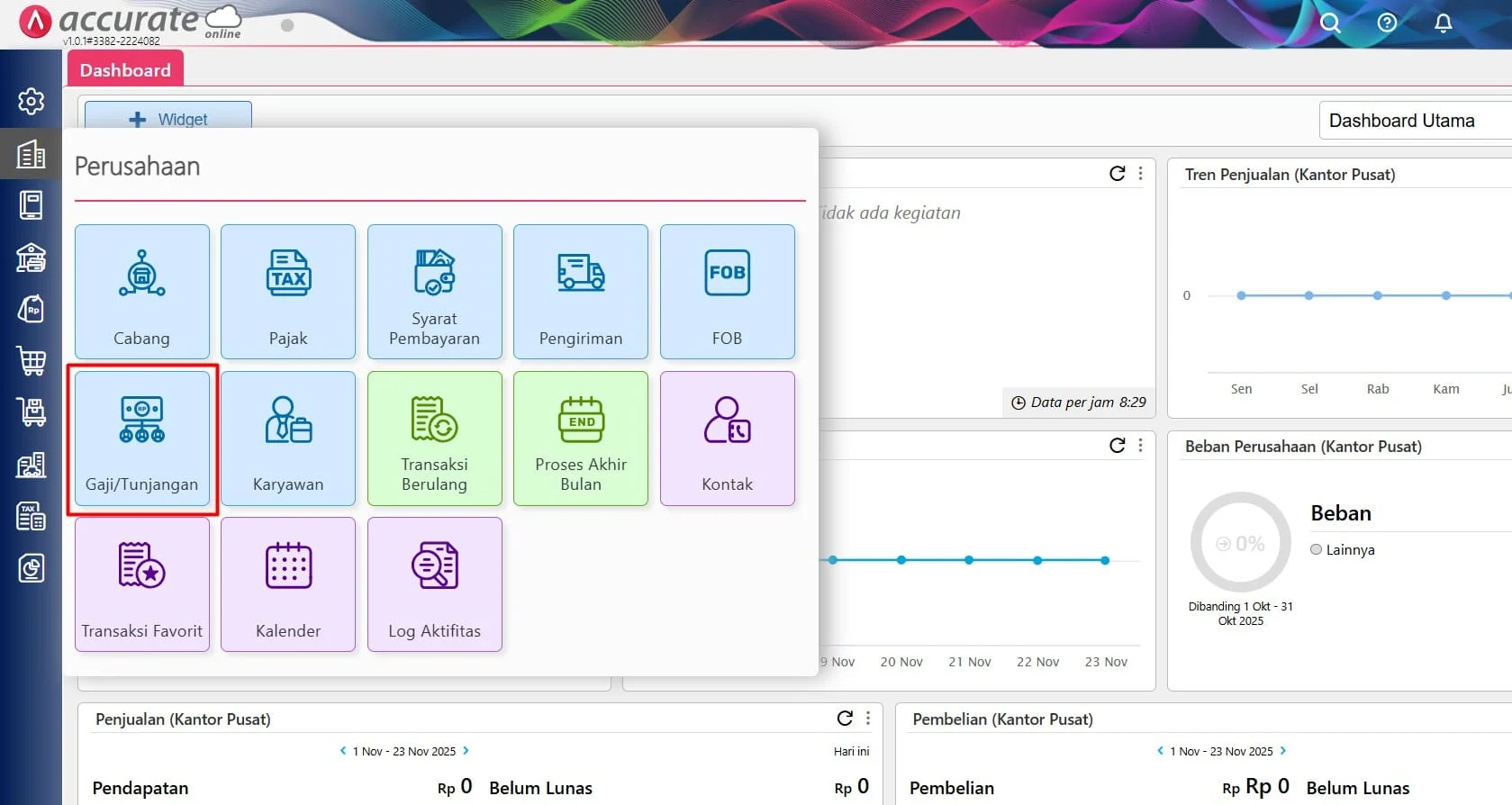Open the Gaji/Tunjangan menu tile
Image resolution: width=1512 pixels, height=805 pixels.
tap(142, 439)
